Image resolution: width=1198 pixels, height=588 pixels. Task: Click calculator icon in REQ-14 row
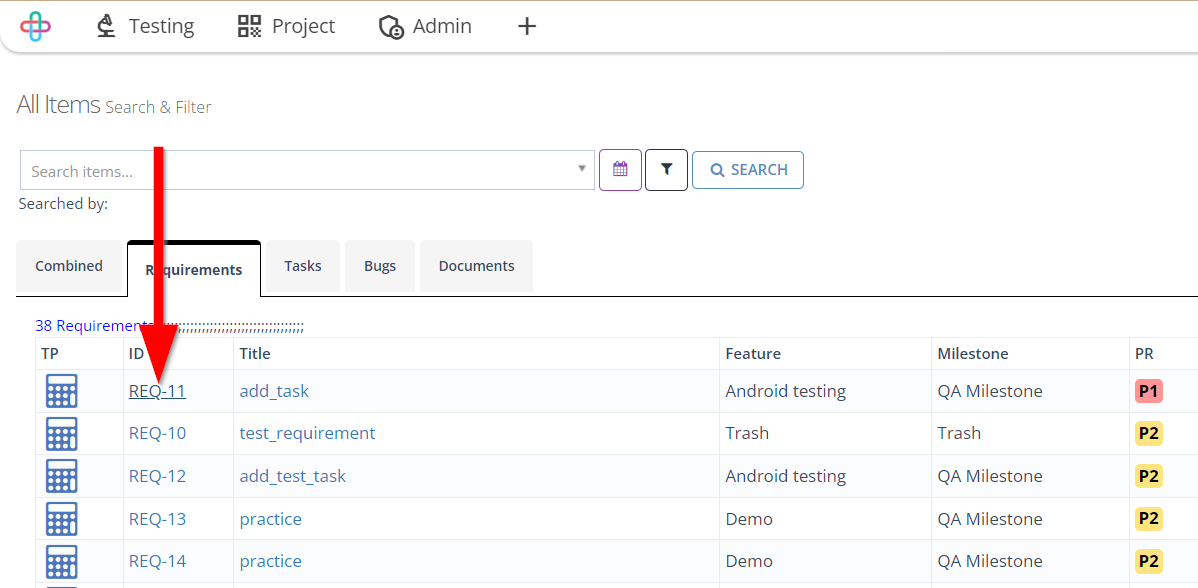click(x=62, y=562)
